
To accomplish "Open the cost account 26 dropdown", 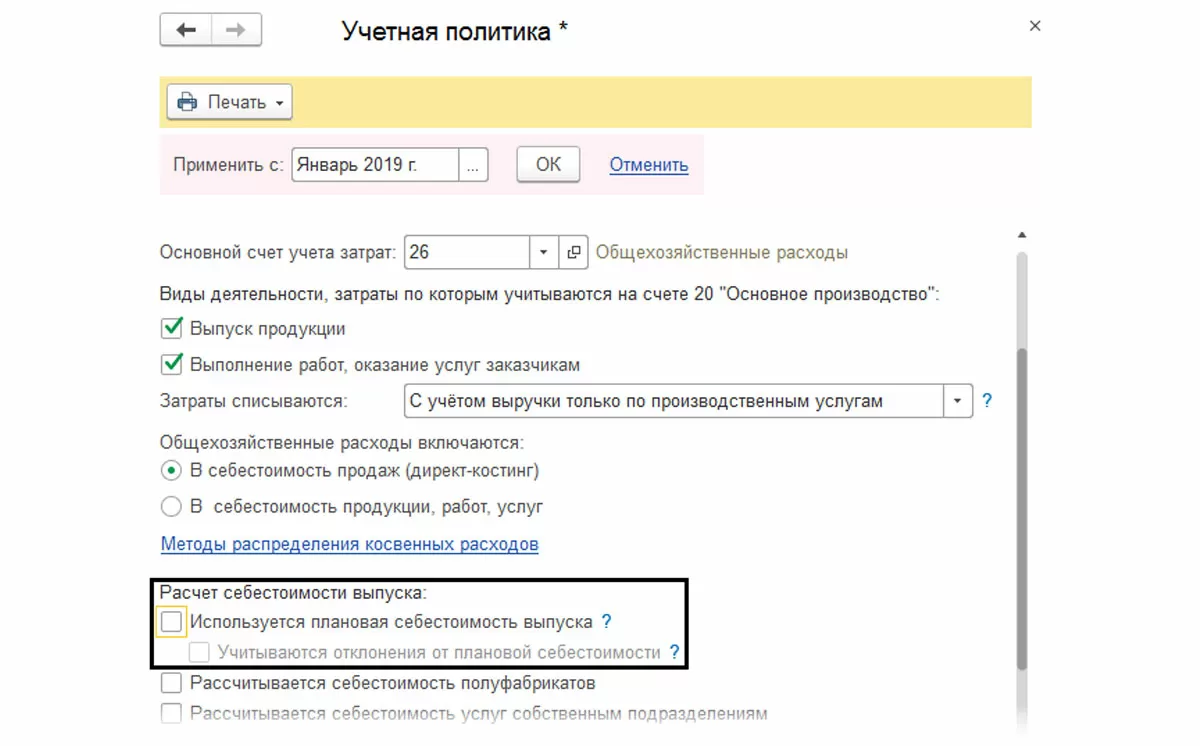I will (544, 252).
